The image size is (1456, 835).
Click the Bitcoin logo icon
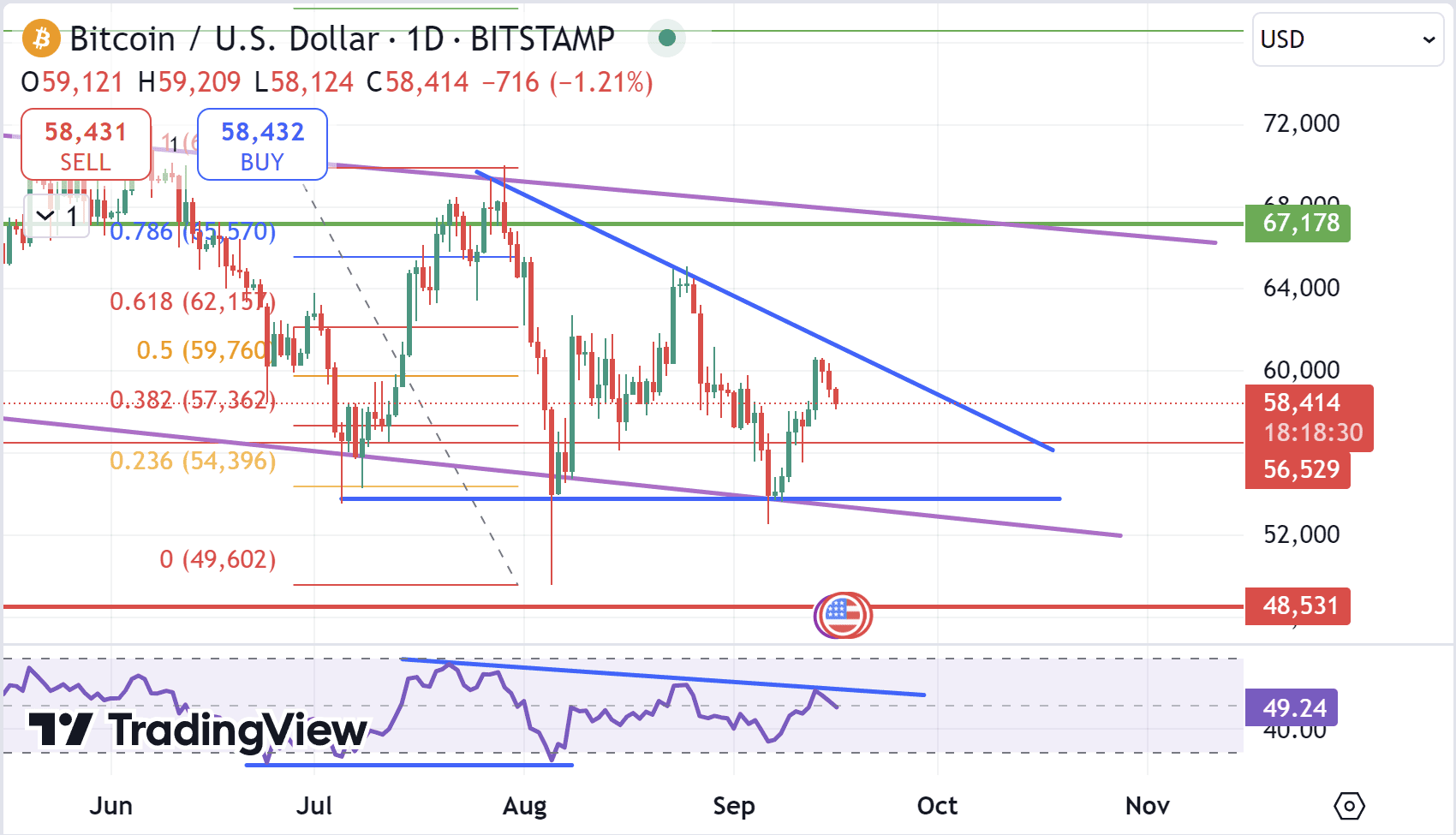click(40, 39)
